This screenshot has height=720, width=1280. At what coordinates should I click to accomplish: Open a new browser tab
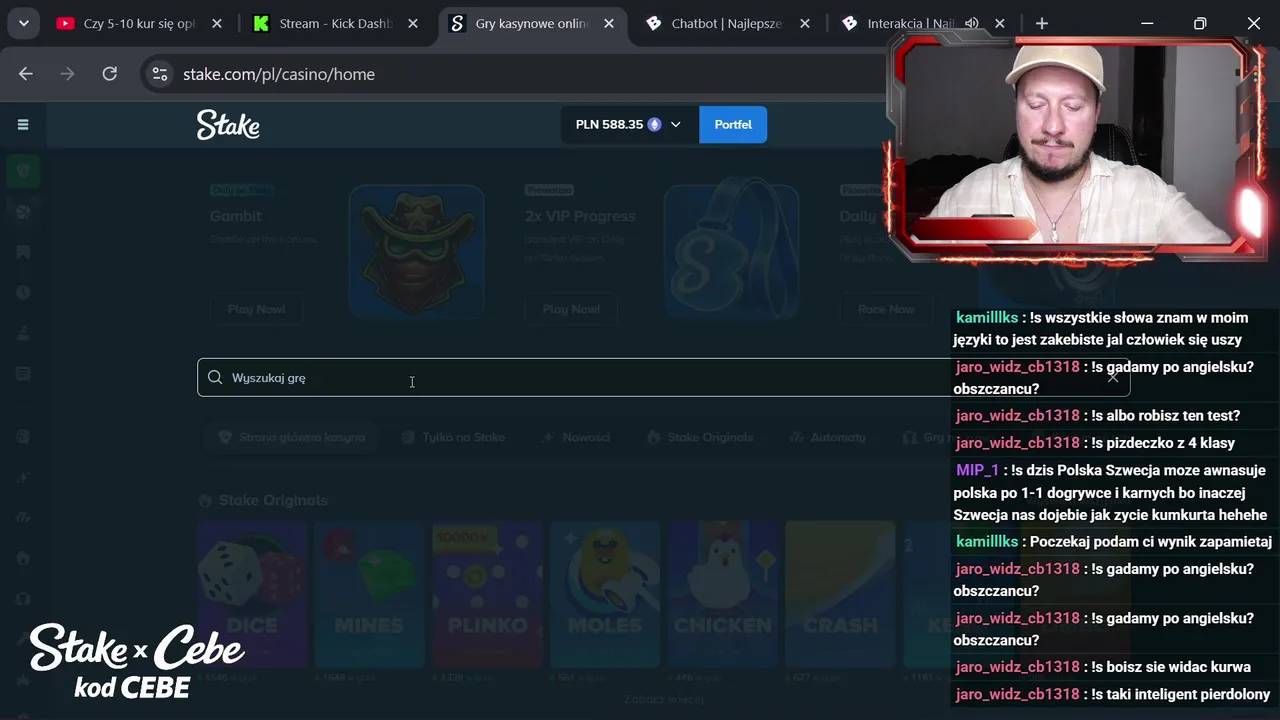tap(1042, 23)
